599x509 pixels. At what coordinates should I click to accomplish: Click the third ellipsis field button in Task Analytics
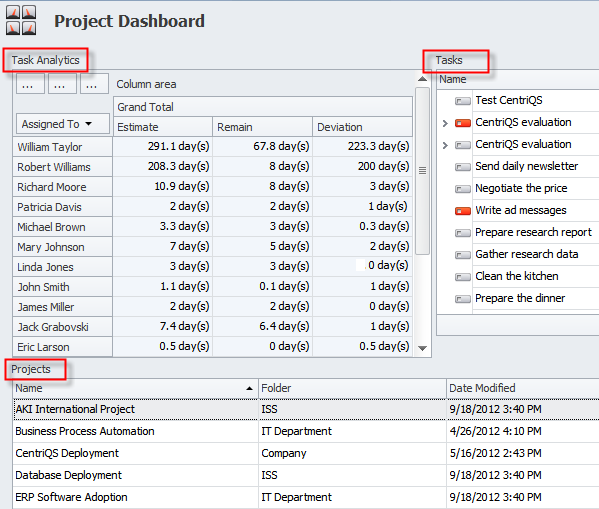tap(94, 84)
